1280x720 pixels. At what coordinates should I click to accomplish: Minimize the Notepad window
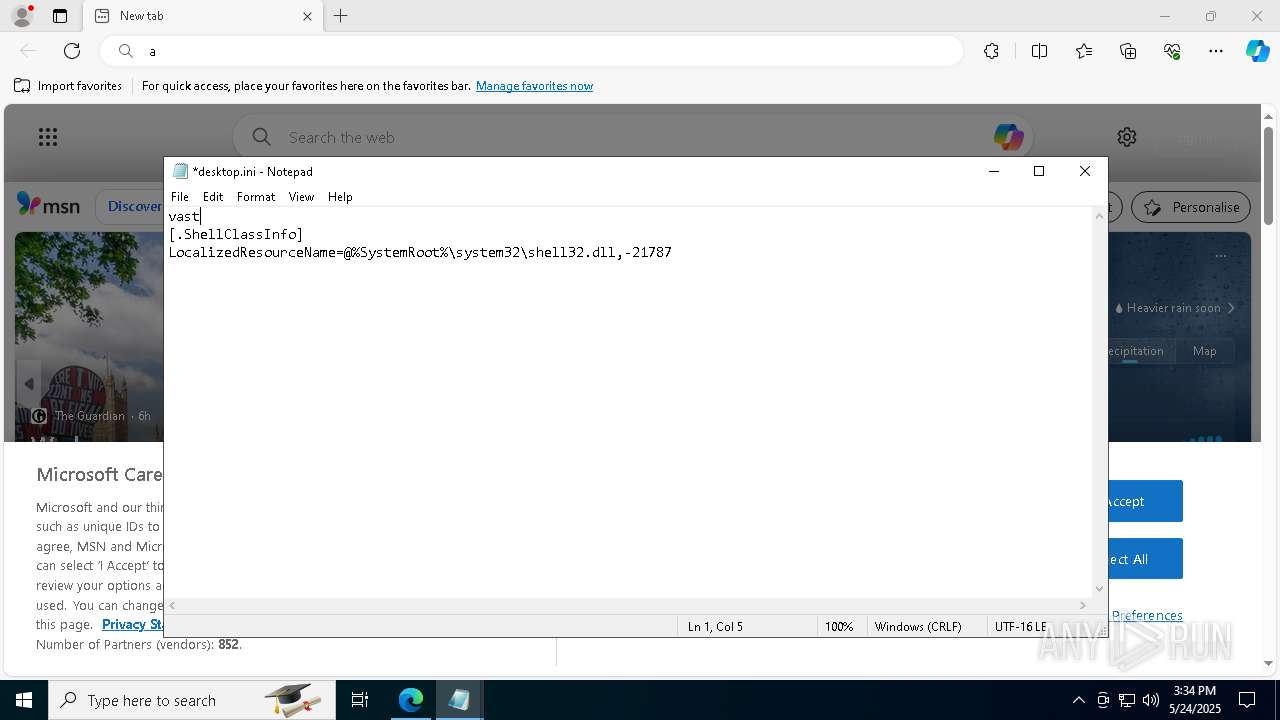[x=994, y=171]
